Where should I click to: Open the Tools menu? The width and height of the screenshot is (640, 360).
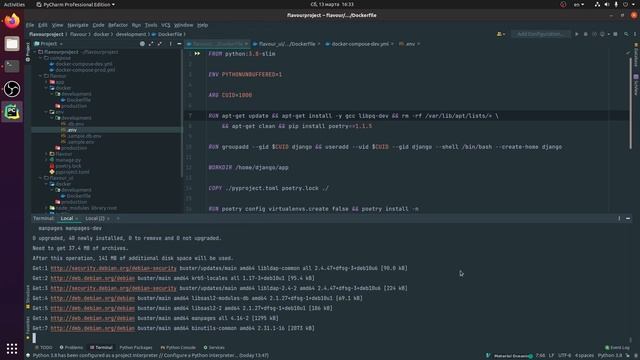coord(151,25)
